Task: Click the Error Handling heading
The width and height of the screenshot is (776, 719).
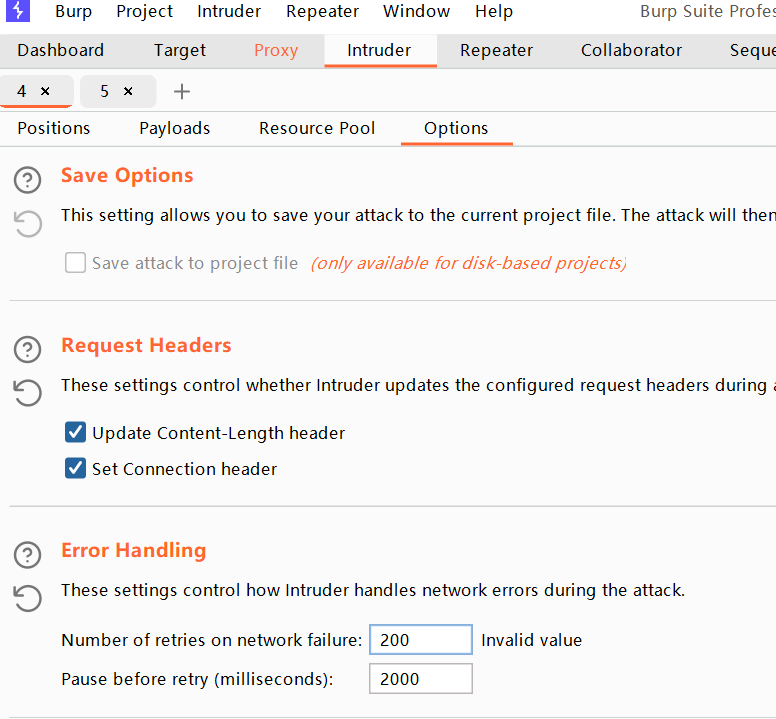Action: (x=134, y=551)
